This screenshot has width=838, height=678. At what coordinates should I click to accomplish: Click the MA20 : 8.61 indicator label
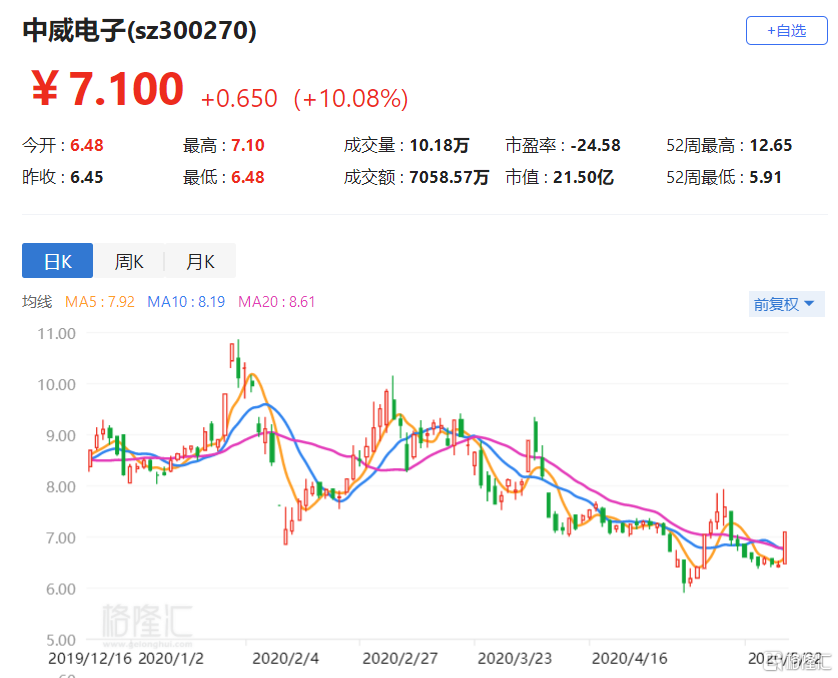pyautogui.click(x=277, y=302)
